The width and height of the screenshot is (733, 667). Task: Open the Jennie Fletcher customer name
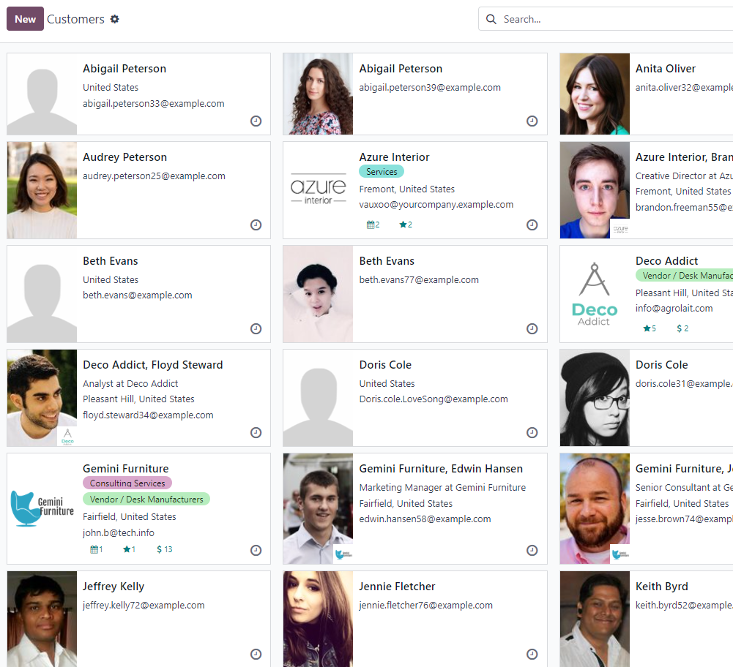(x=397, y=587)
